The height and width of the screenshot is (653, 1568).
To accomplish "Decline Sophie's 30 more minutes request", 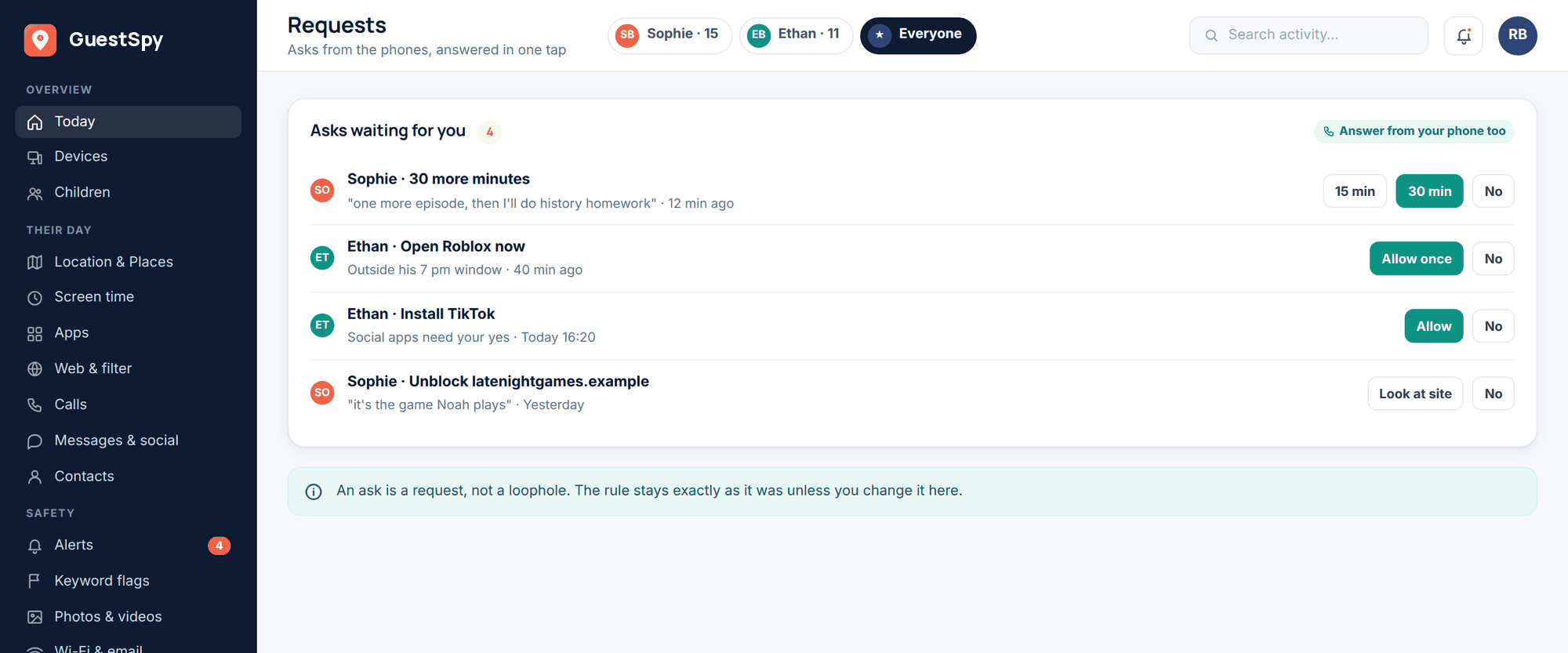I will point(1493,191).
